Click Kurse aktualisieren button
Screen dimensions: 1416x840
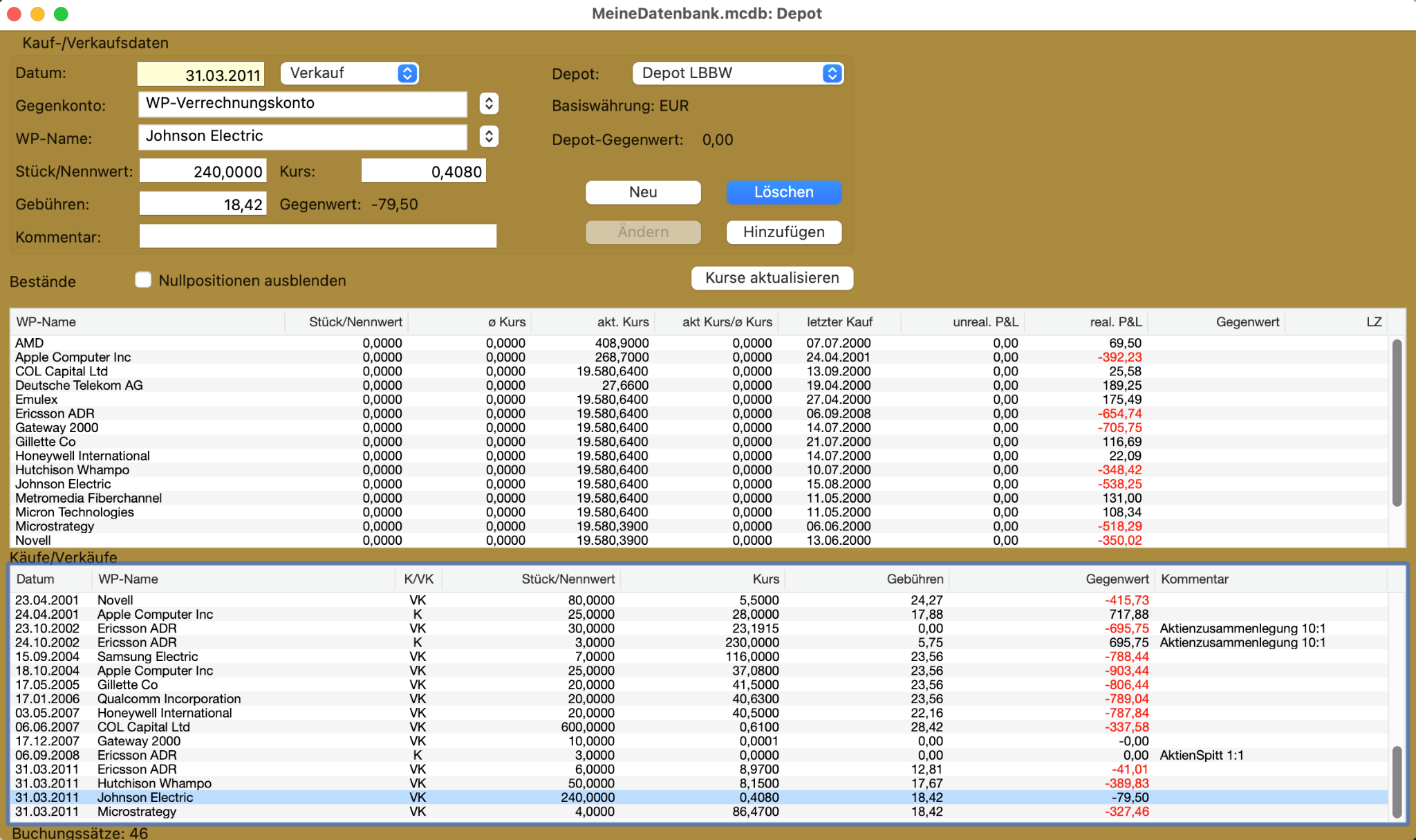[772, 278]
